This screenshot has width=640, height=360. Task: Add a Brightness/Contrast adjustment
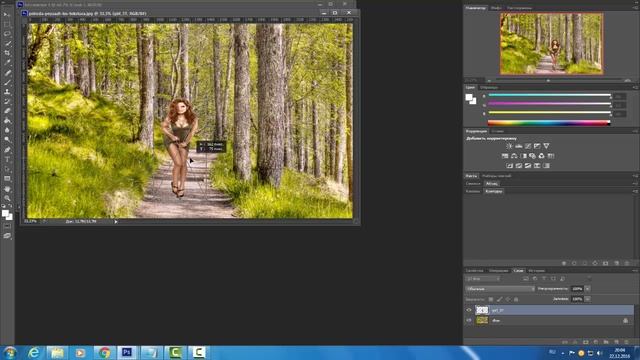click(x=509, y=146)
